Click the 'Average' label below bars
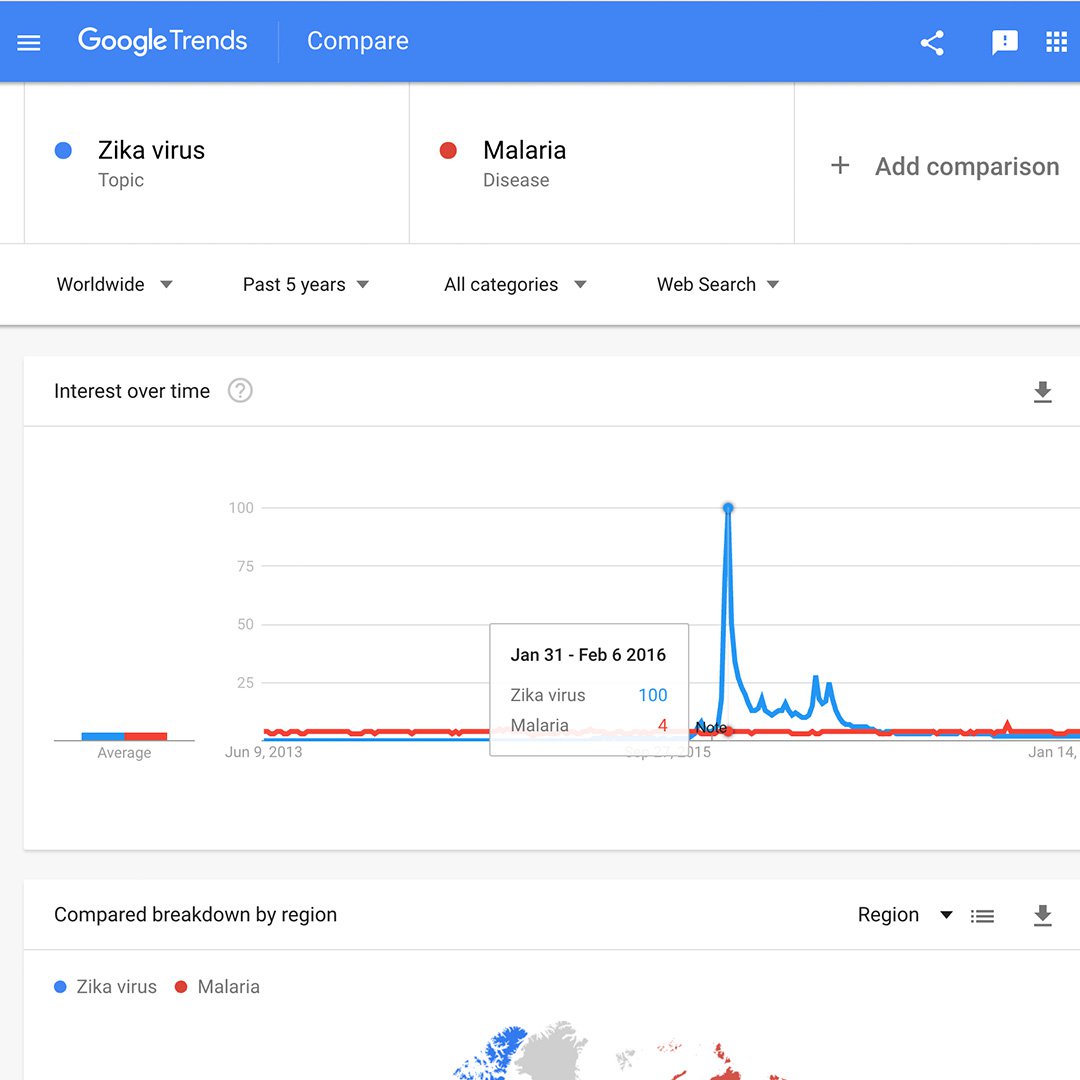The height and width of the screenshot is (1080, 1080). click(124, 753)
